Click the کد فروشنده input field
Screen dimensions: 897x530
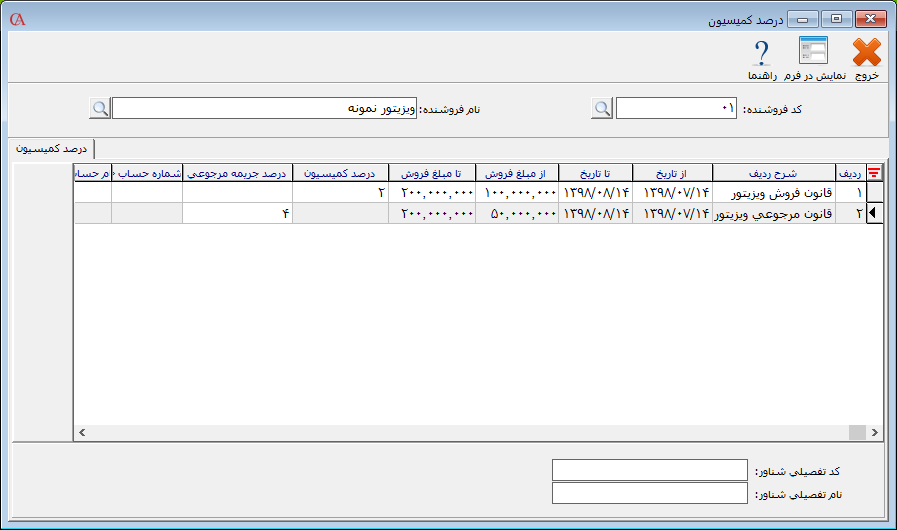pyautogui.click(x=677, y=108)
